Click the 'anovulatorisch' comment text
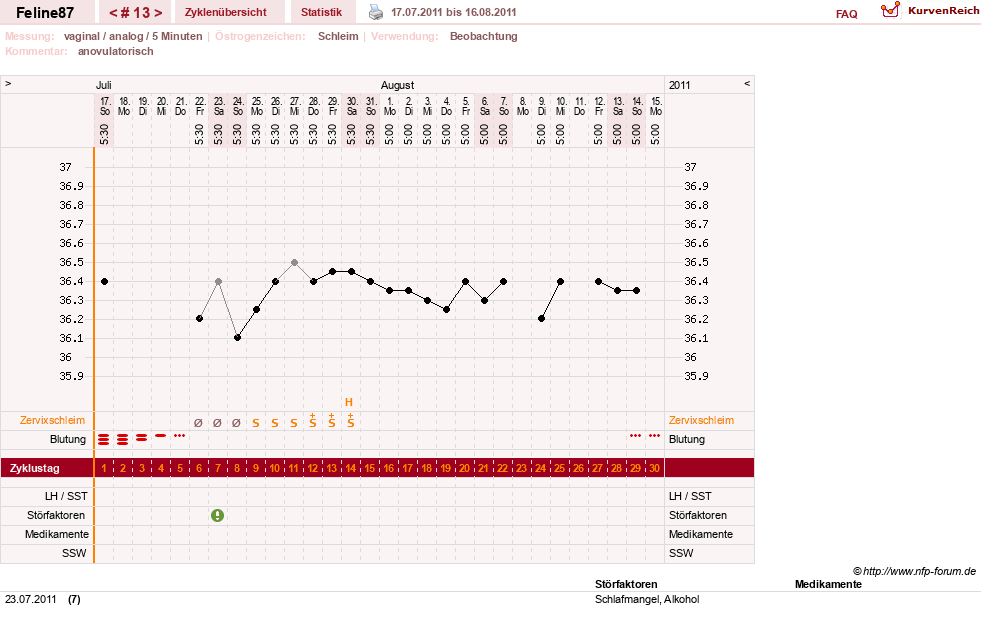The image size is (981, 623). (x=116, y=51)
